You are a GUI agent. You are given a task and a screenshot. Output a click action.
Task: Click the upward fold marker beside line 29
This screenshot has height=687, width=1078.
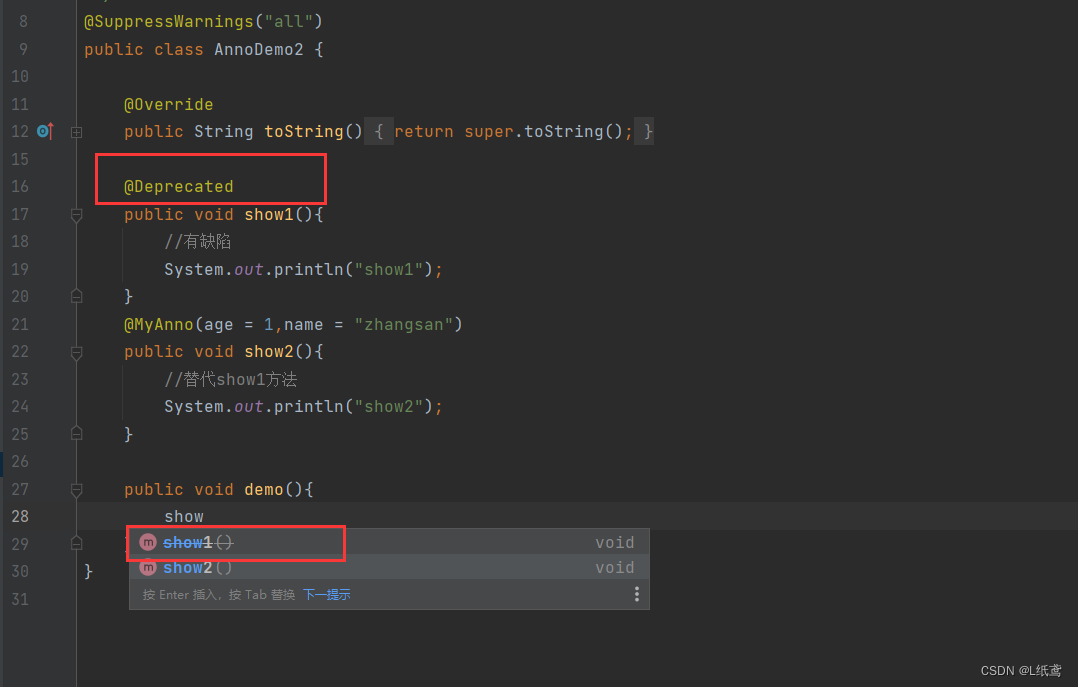[x=77, y=543]
